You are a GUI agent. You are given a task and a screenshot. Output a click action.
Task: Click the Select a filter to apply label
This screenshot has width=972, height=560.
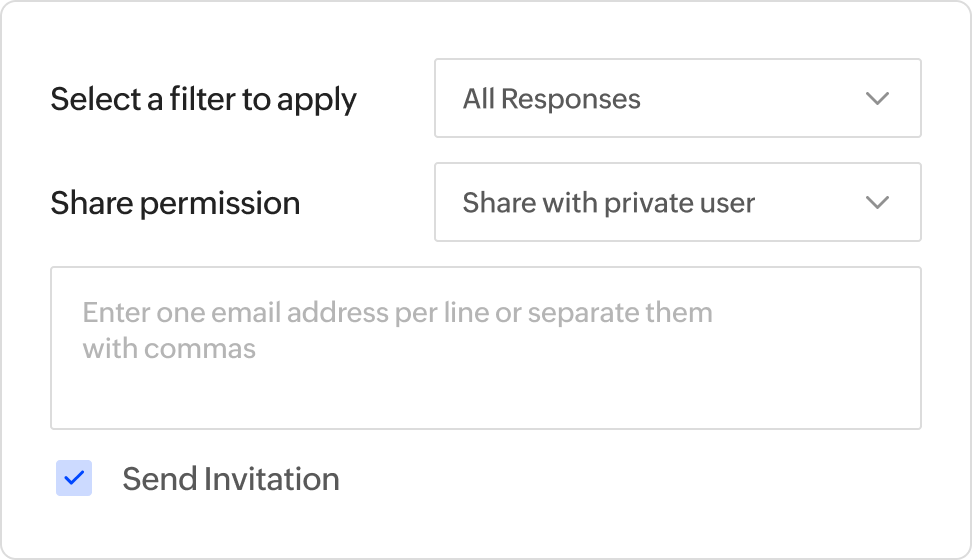[x=203, y=99]
